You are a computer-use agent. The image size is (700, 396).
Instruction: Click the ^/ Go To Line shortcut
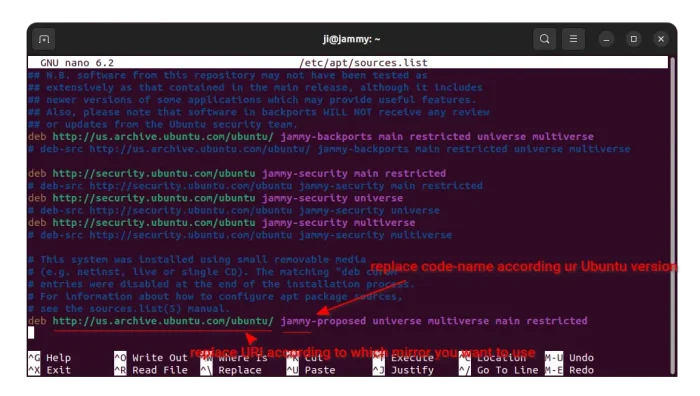coord(499,370)
